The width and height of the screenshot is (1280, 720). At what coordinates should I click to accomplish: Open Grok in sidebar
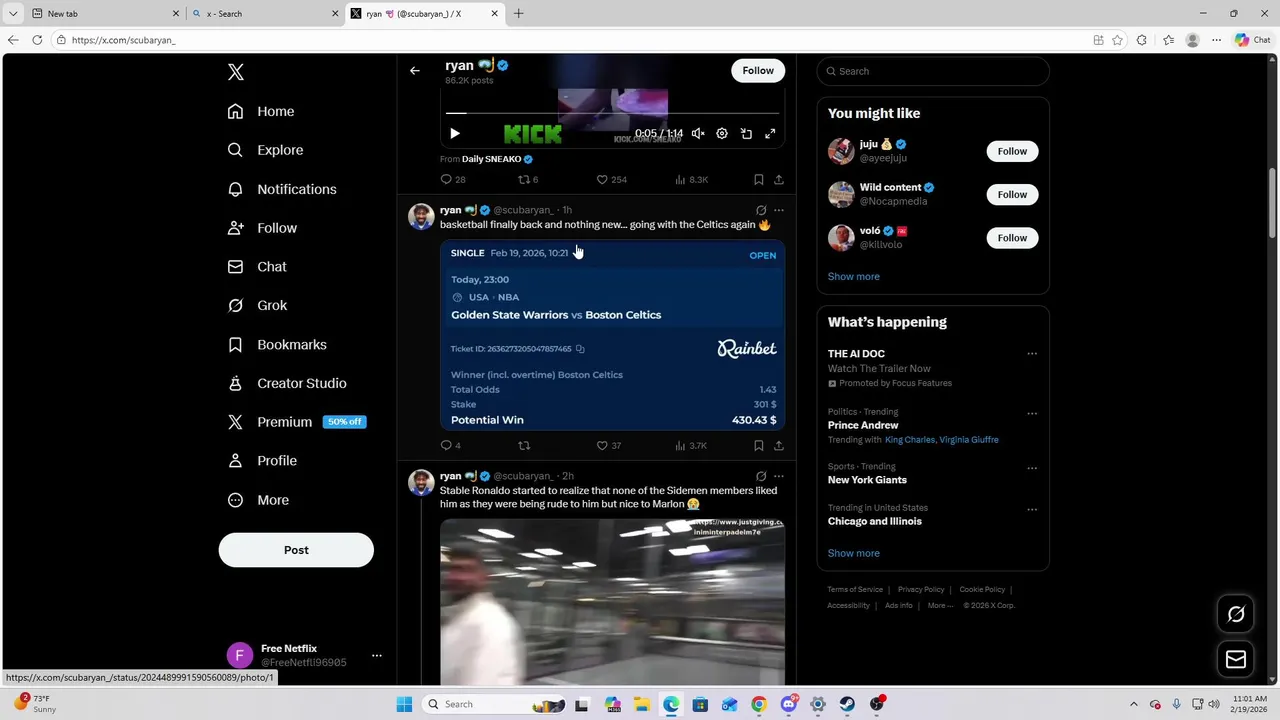point(258,306)
